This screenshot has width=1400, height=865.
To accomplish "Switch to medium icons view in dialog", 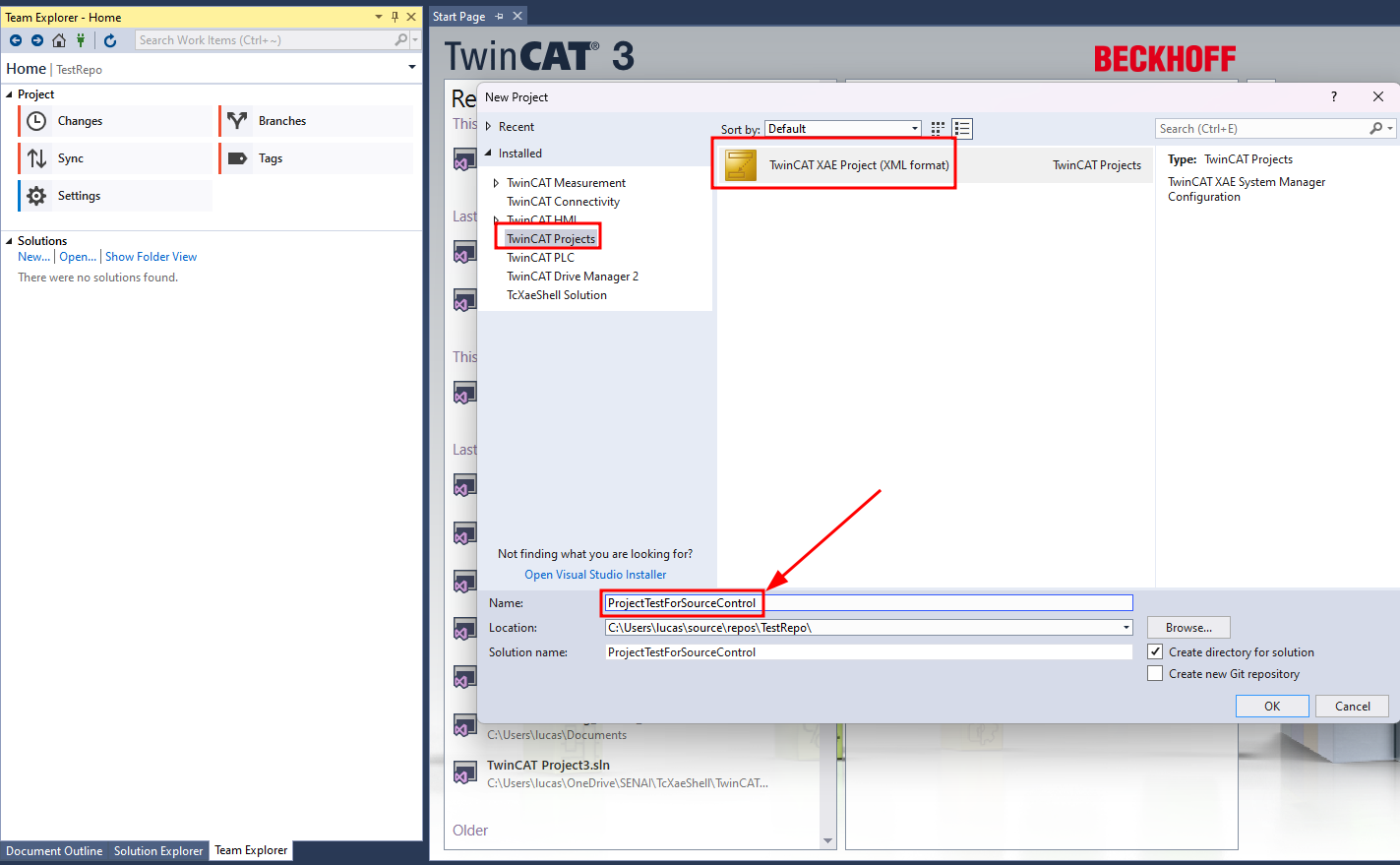I will coord(938,129).
